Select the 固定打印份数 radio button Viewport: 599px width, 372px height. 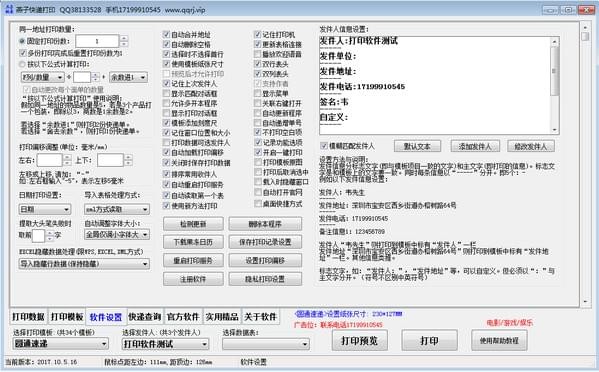[22, 41]
